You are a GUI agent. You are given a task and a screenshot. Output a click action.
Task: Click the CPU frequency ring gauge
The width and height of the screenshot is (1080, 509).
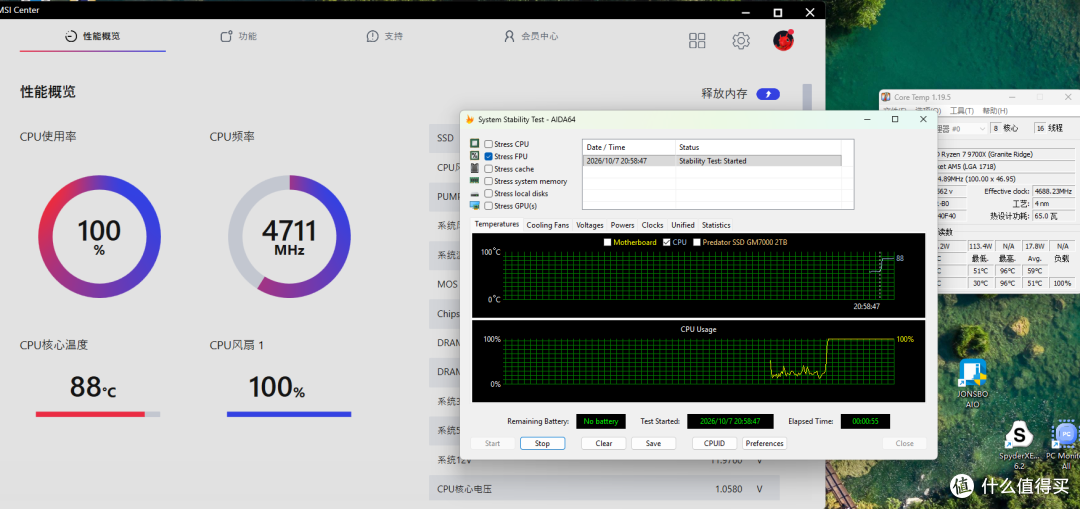click(x=289, y=236)
